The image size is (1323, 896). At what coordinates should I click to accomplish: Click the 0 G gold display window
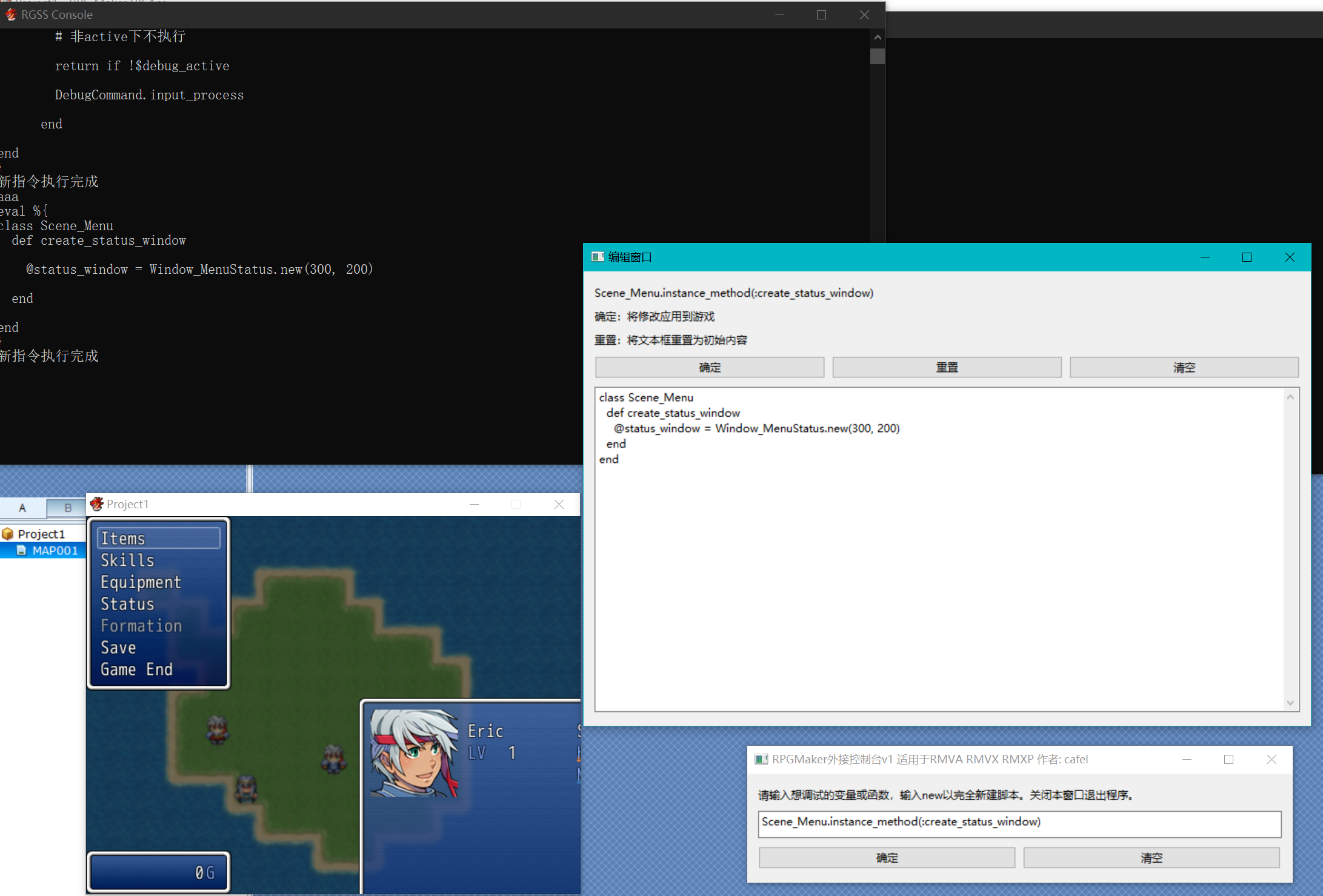click(x=159, y=872)
